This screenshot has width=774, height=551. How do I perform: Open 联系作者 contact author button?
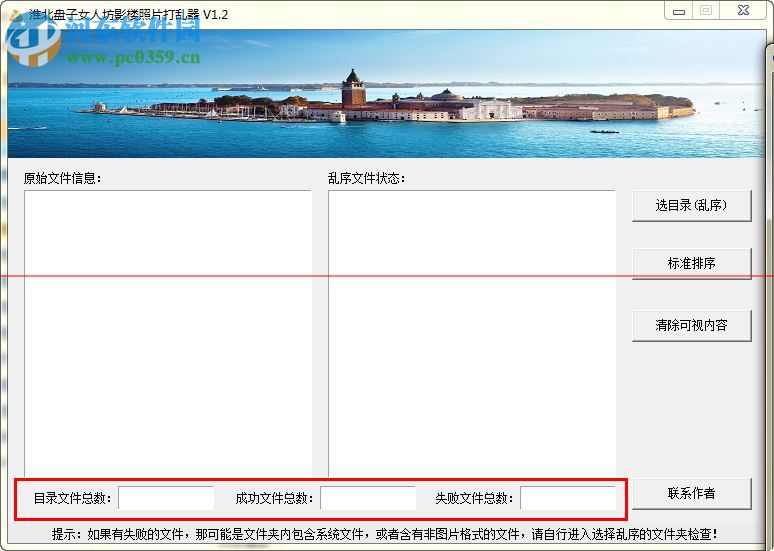(692, 493)
